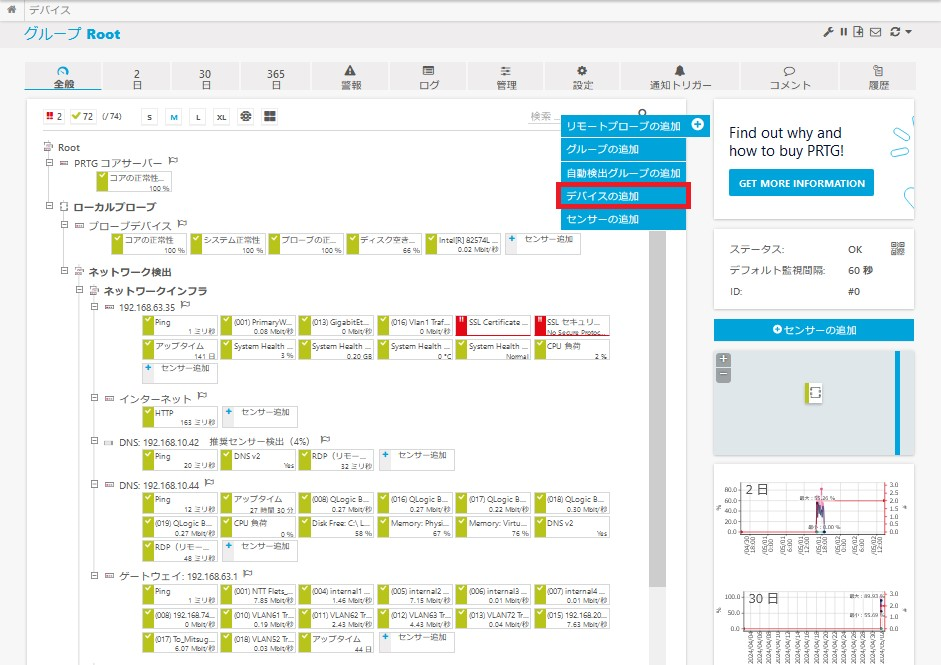This screenshot has width=941, height=665.
Task: Choose リモートプローブの追加 menu entry
Action: coord(624,126)
